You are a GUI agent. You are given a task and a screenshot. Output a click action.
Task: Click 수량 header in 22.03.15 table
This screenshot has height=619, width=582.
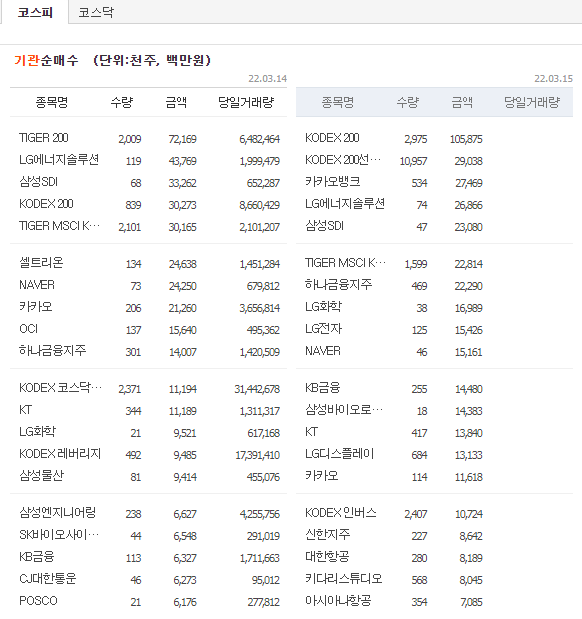[x=408, y=103]
